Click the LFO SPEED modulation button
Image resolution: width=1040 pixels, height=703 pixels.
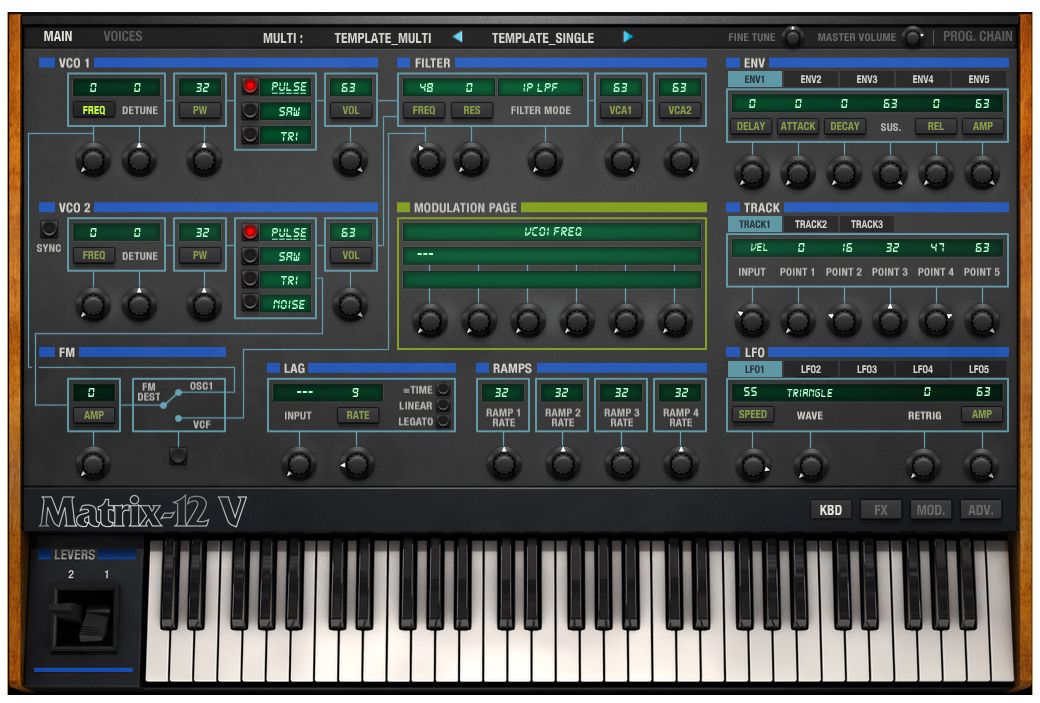tap(753, 415)
